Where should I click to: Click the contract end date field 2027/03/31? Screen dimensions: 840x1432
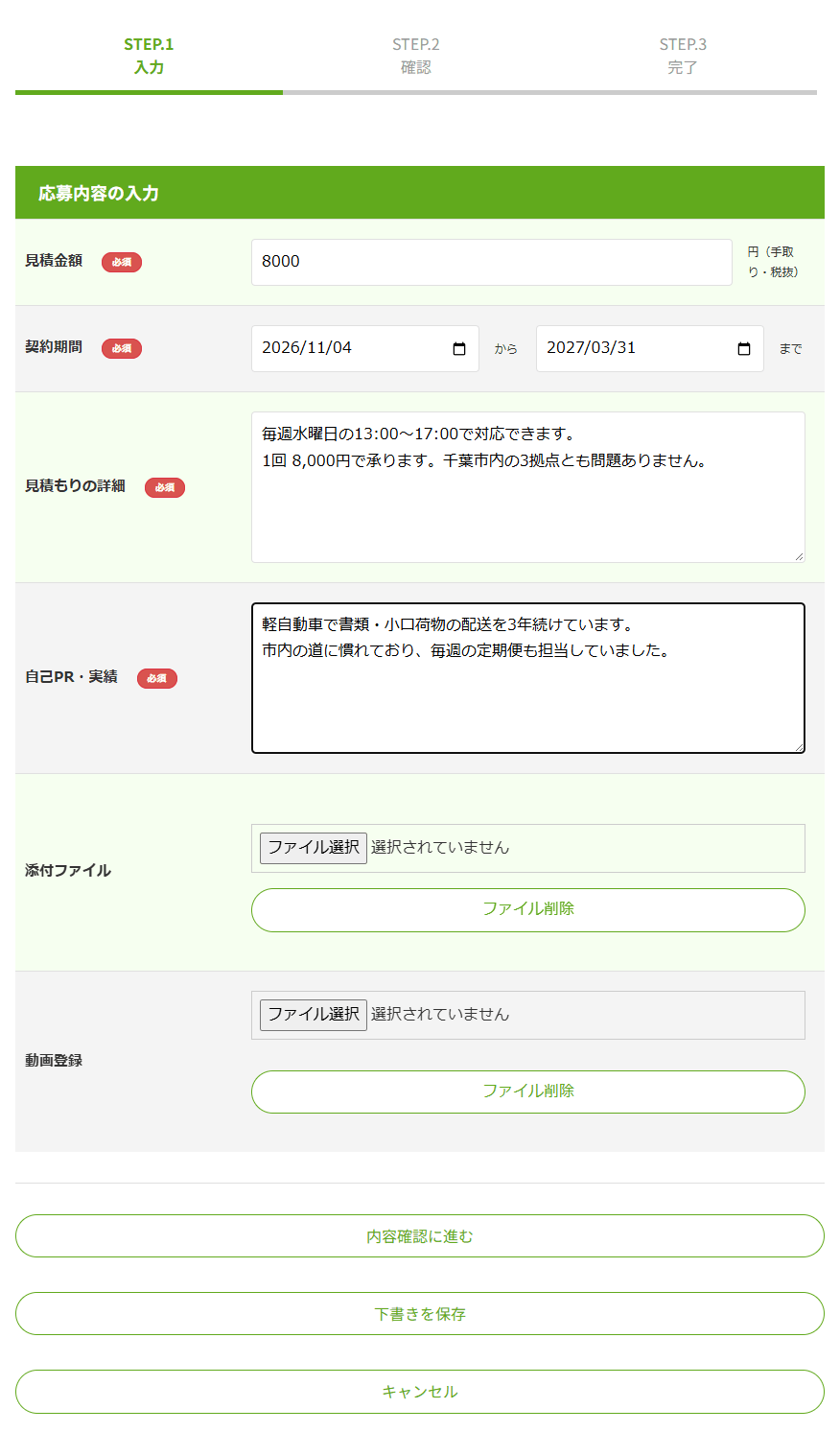650,348
